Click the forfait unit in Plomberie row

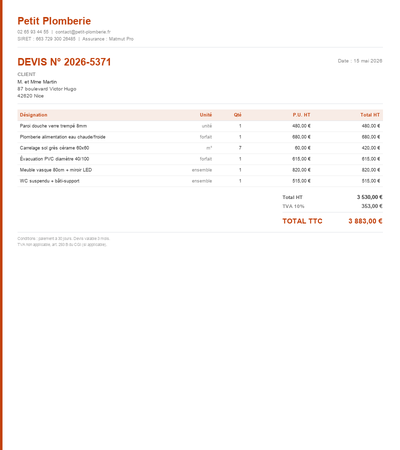206,137
